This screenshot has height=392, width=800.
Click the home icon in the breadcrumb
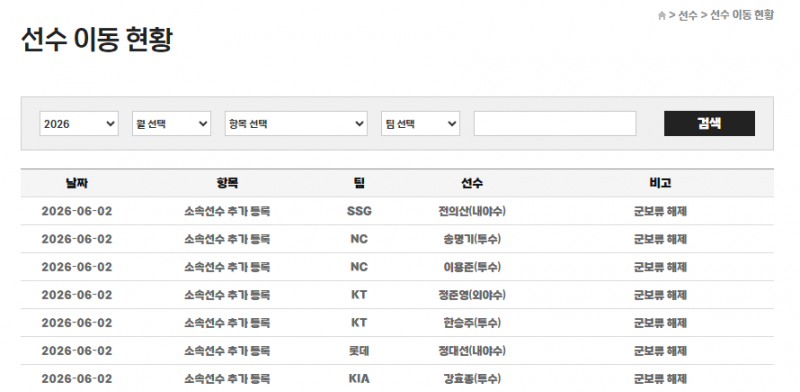[662, 15]
